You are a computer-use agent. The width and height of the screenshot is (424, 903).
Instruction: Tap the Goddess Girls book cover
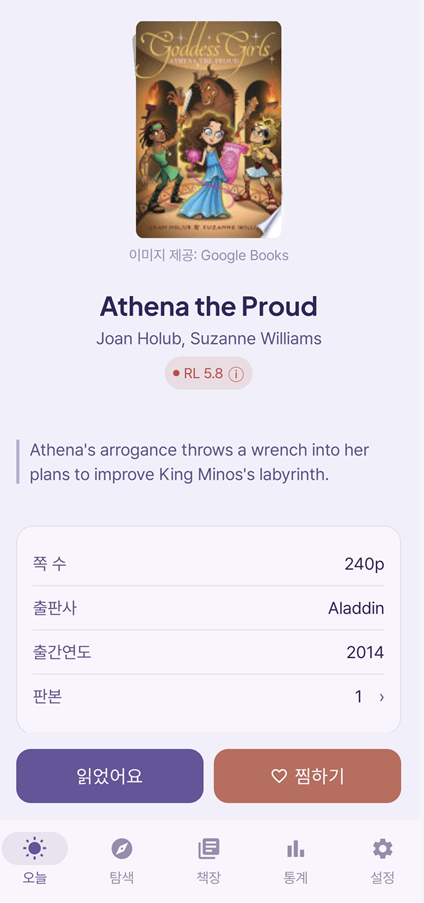(x=209, y=130)
